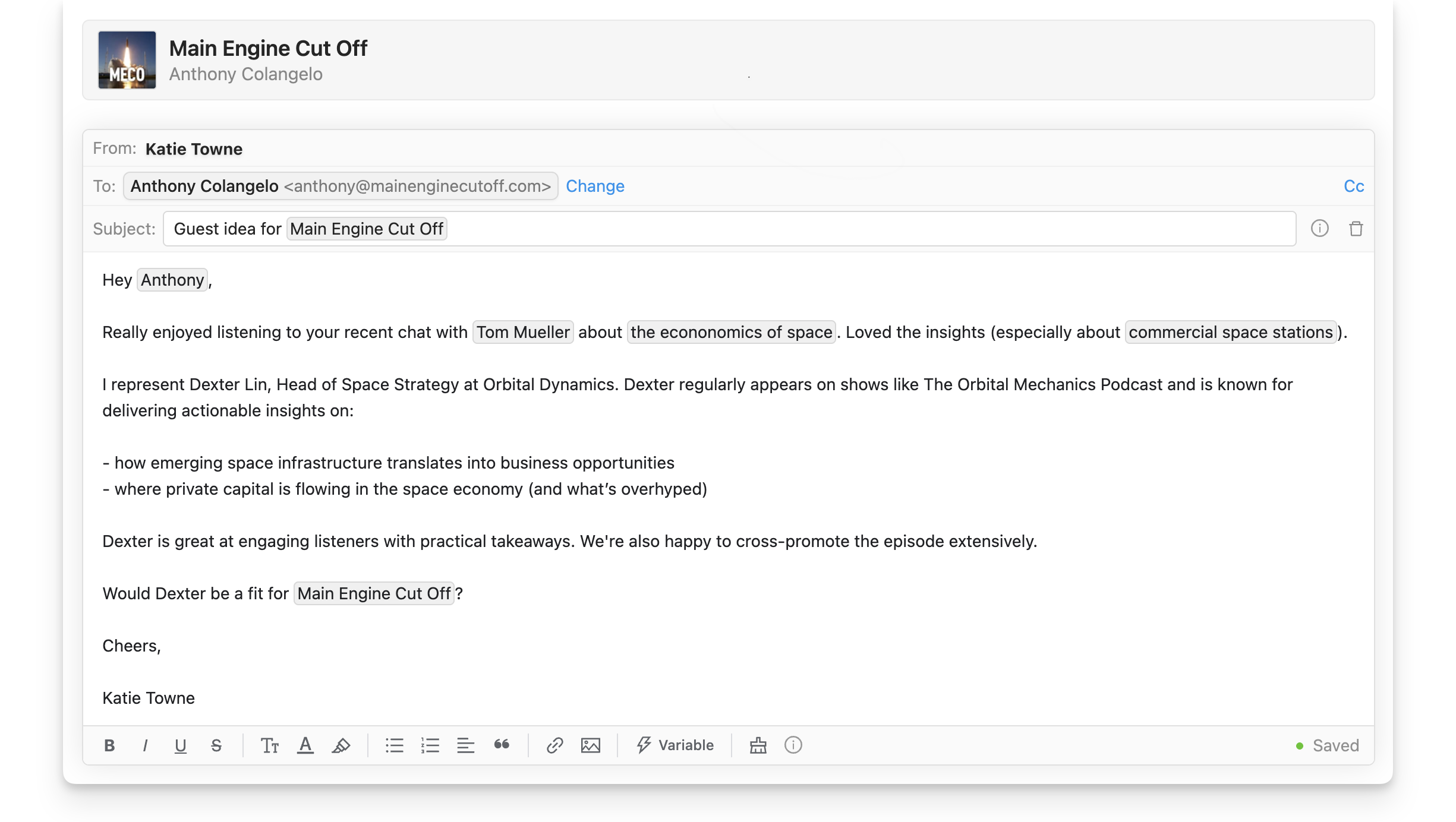Click the info icon in the formatting toolbar
This screenshot has height=822, width=1456.
(793, 745)
